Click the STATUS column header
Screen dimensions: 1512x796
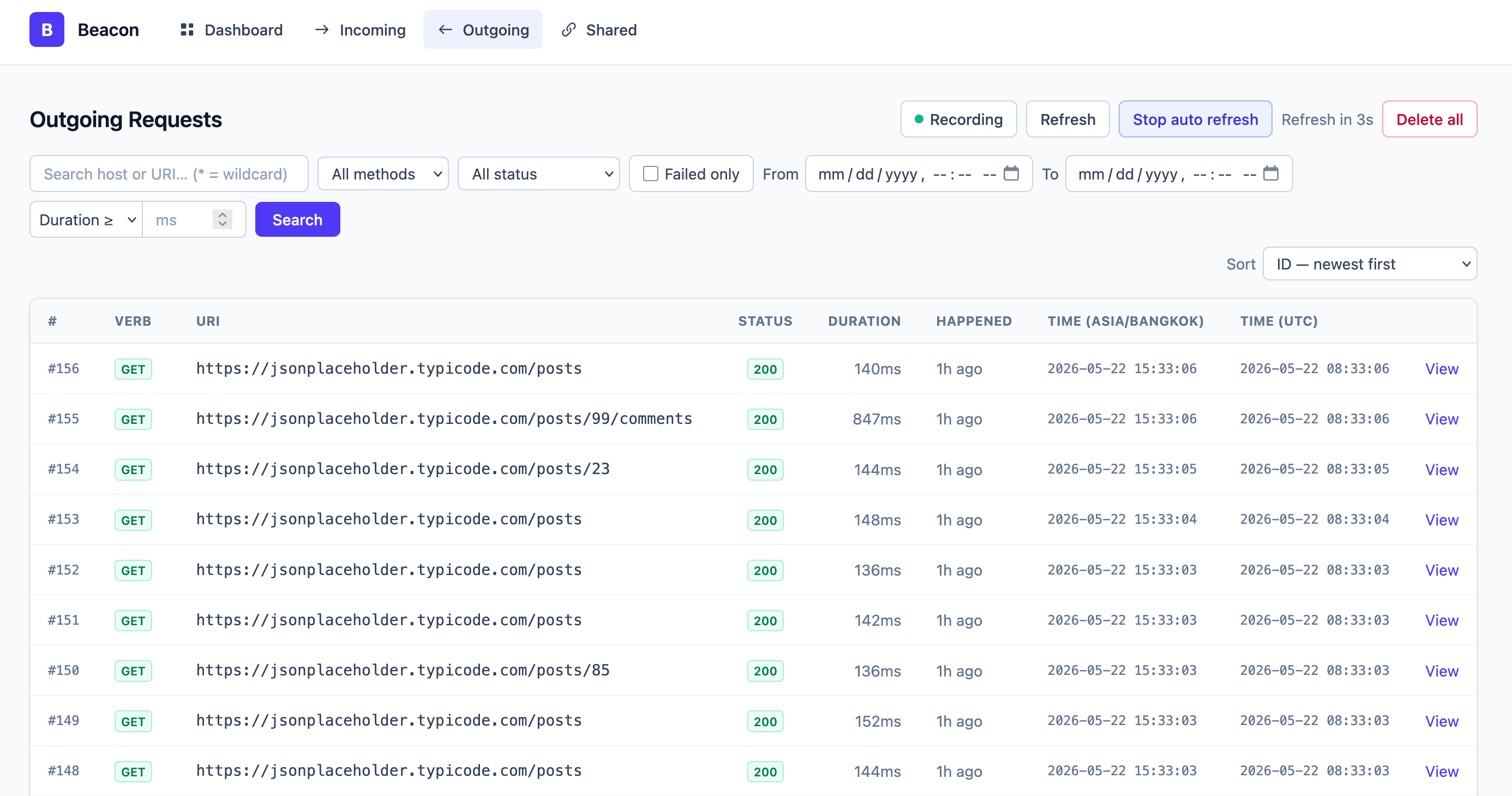[x=765, y=321]
